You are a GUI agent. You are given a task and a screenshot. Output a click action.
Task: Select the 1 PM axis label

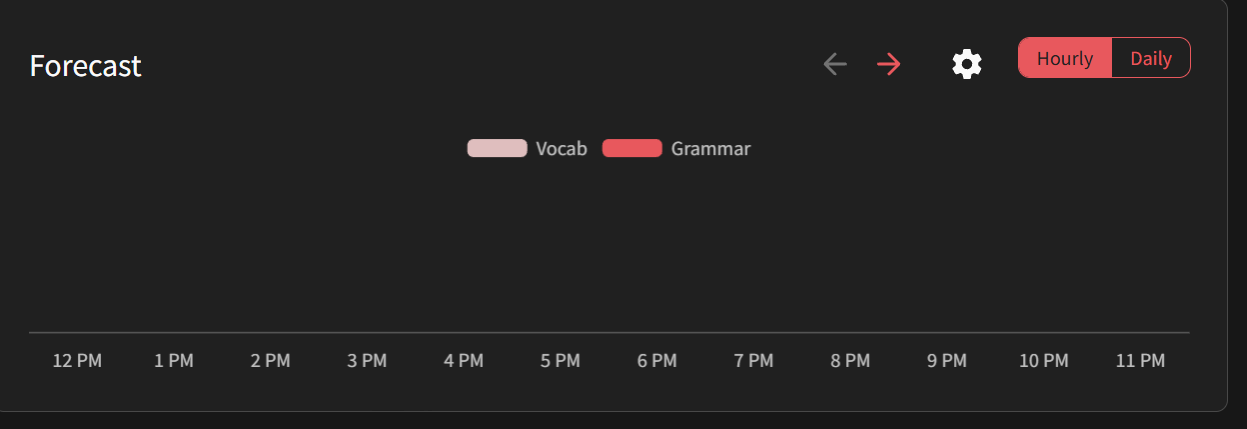click(x=174, y=361)
